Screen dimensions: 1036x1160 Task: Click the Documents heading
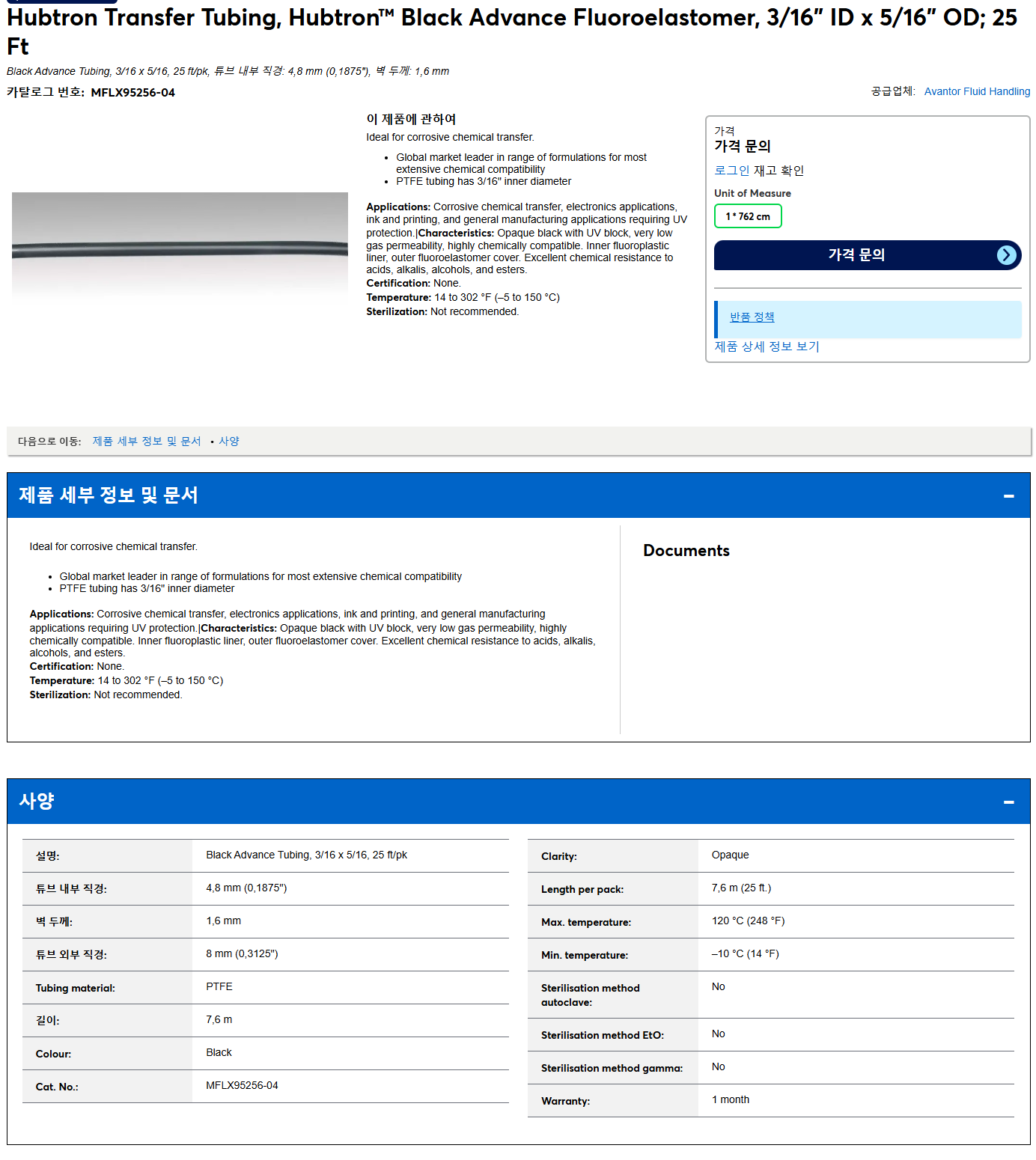686,551
